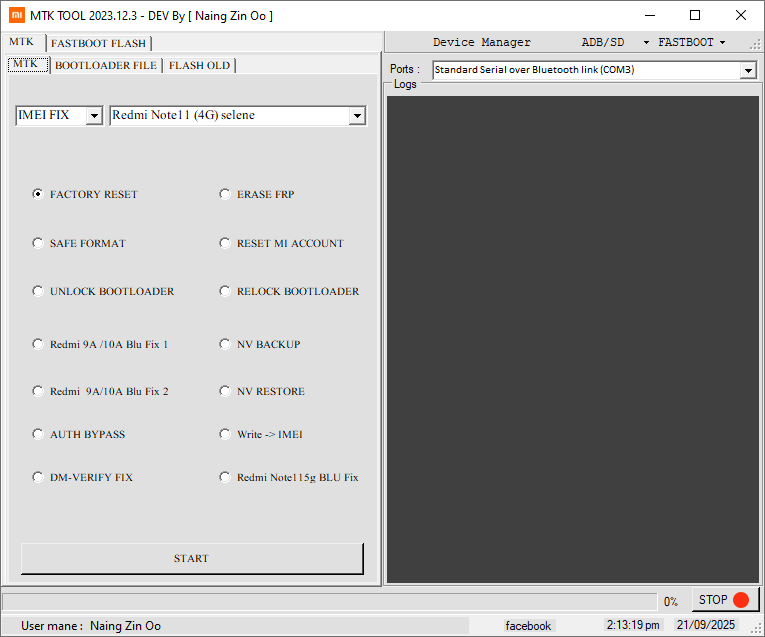Choose the DM-VERIFY FIX option
This screenshot has height=637, width=765.
pyautogui.click(x=38, y=477)
